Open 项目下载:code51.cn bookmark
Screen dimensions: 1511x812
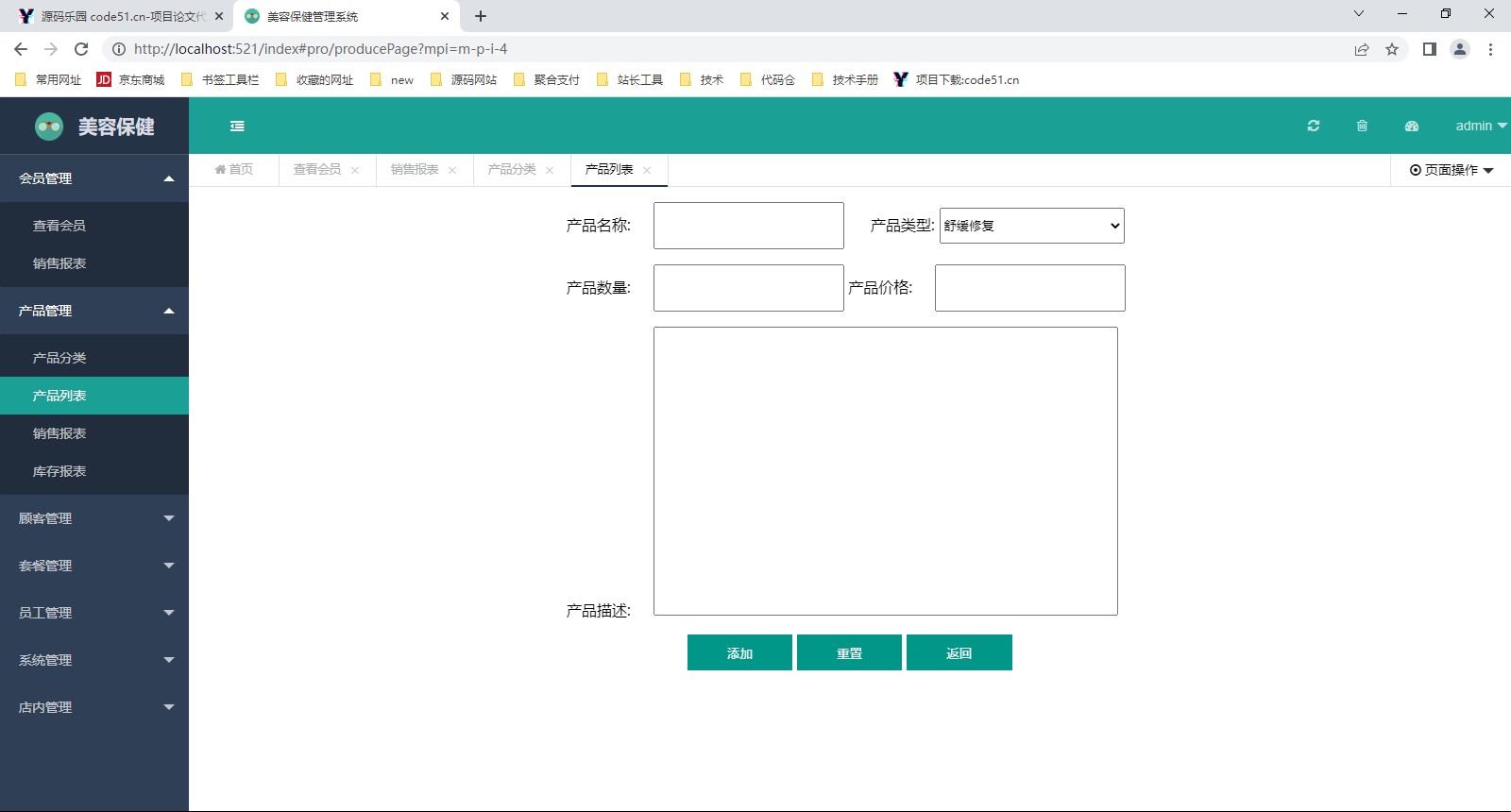click(957, 80)
